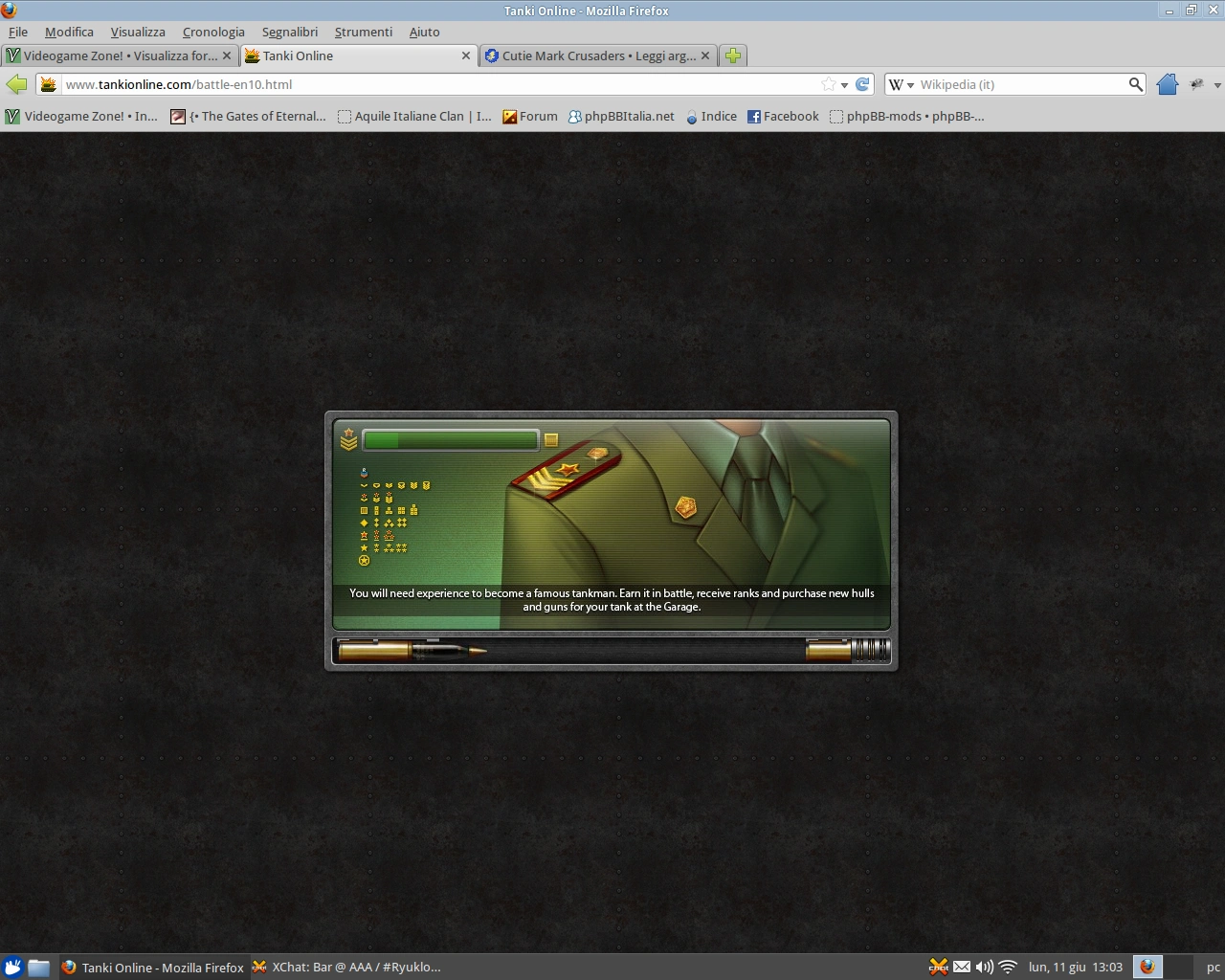Open the Strumenti menu

364,32
